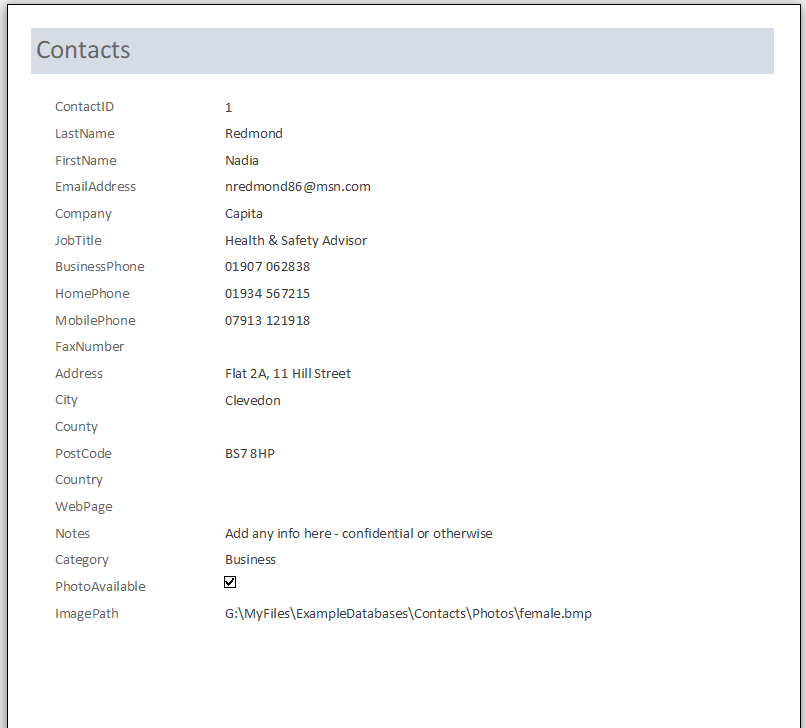
Task: Click the WebPage field label
Action: 84,507
